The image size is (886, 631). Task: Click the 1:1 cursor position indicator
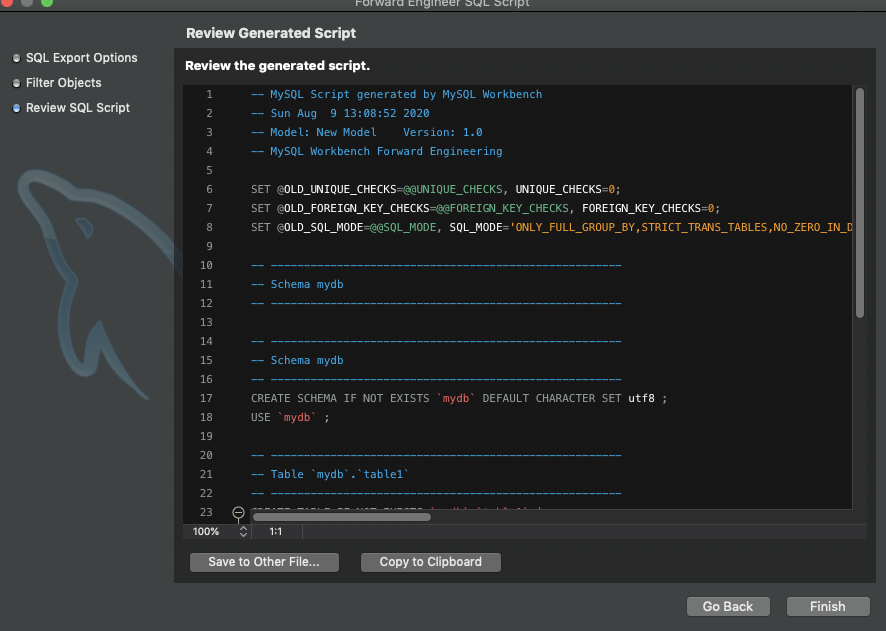point(276,532)
